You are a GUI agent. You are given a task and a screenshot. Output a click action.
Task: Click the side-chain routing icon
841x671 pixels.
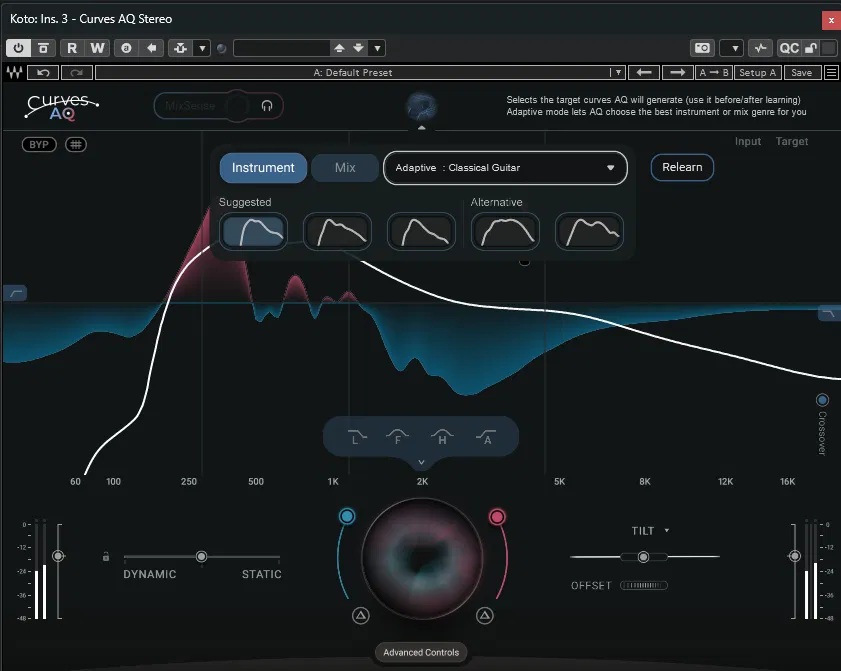(x=180, y=48)
